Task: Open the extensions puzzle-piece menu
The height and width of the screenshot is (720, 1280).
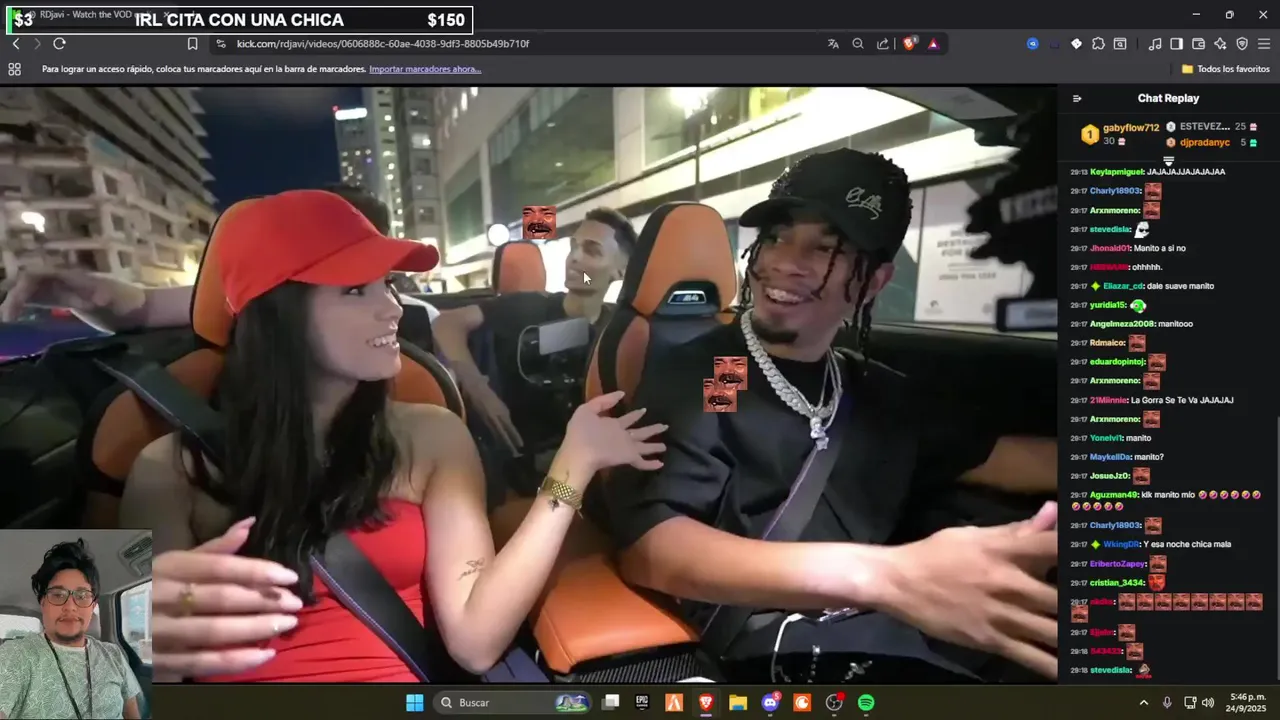Action: [1098, 44]
